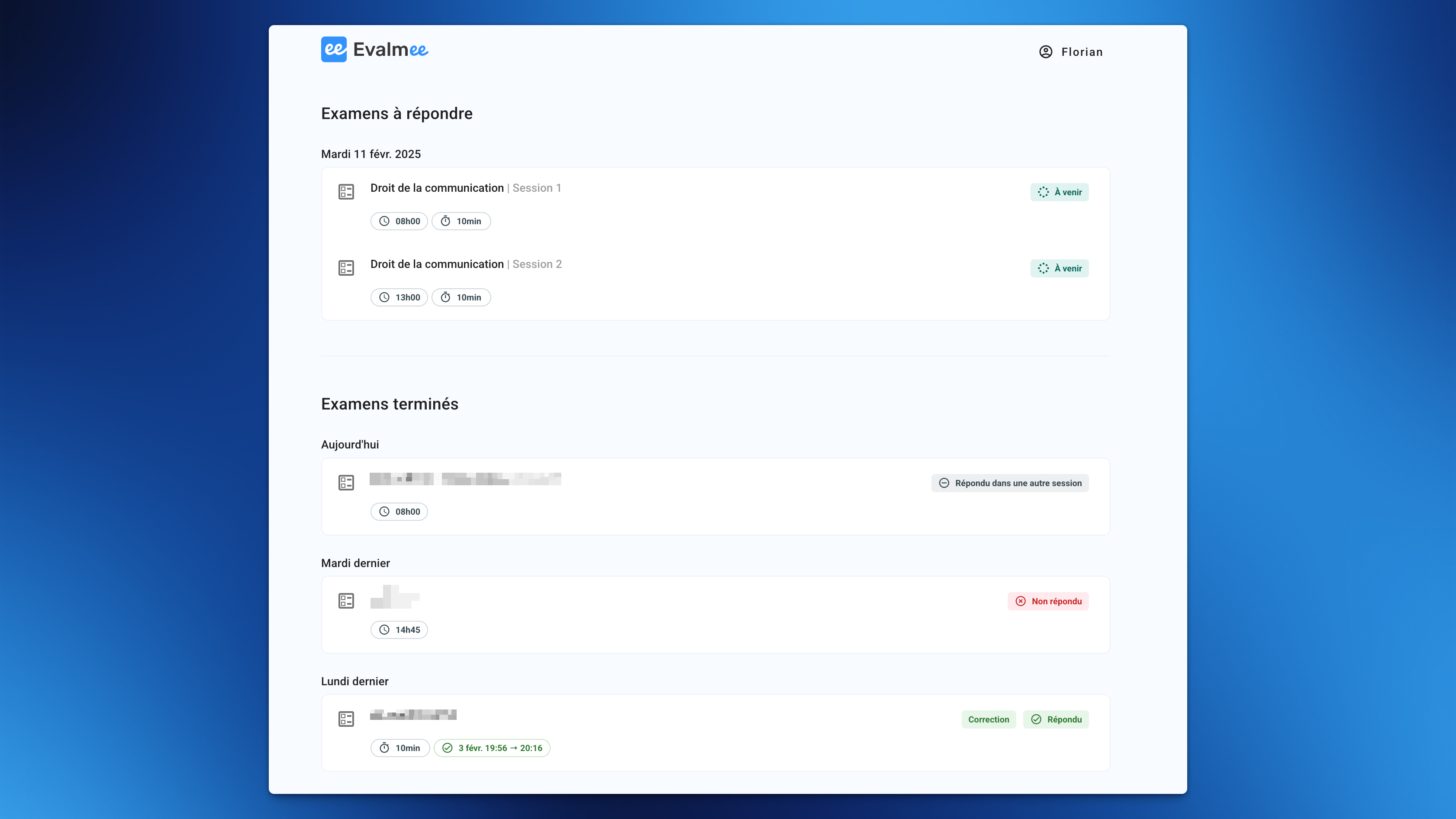This screenshot has height=819, width=1456.
Task: Click the Session 1 exam list icon
Action: [x=346, y=192]
